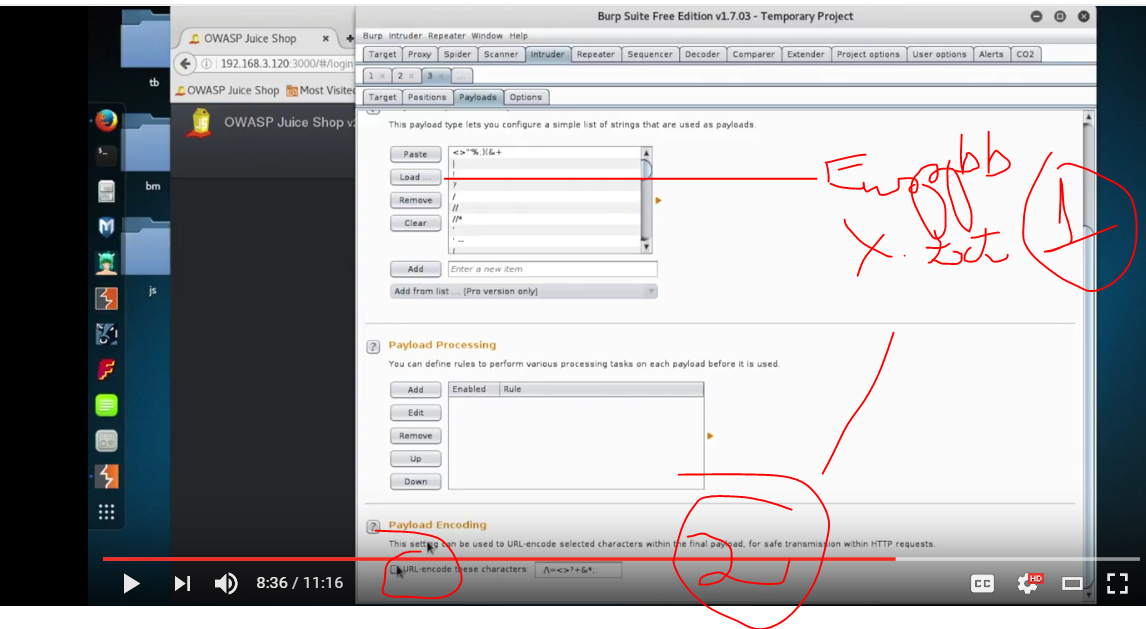The image size is (1146, 629).
Task: Open the CO2 tab
Action: pyautogui.click(x=1025, y=54)
